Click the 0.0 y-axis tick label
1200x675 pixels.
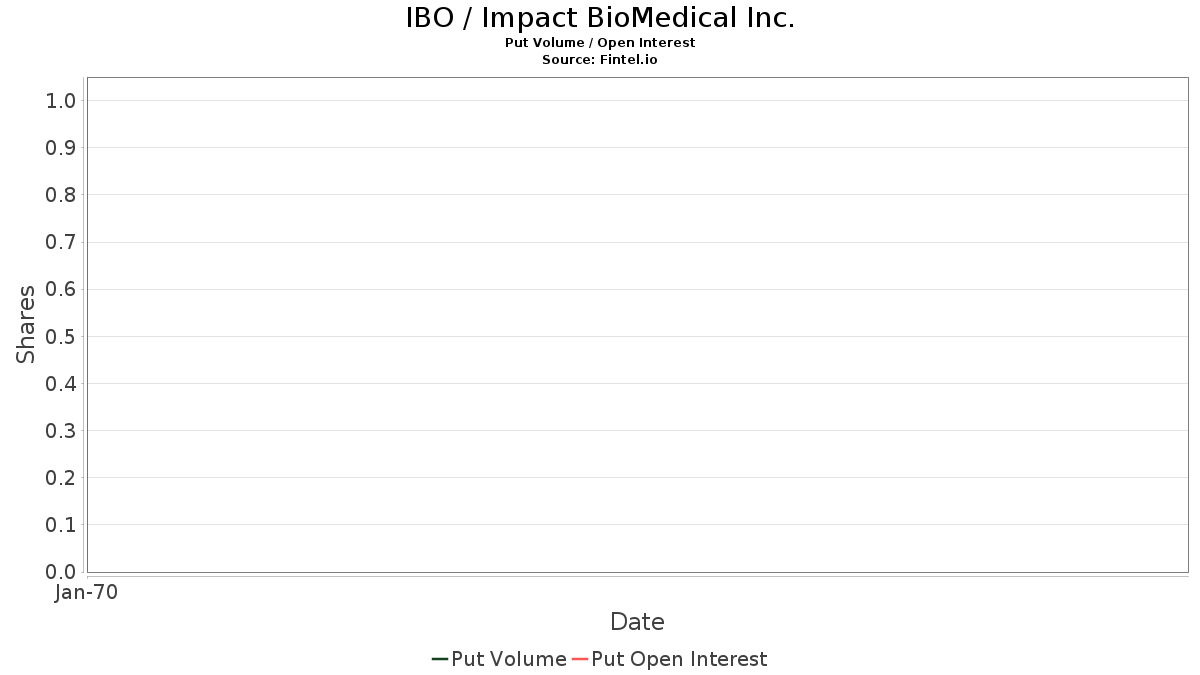click(61, 572)
